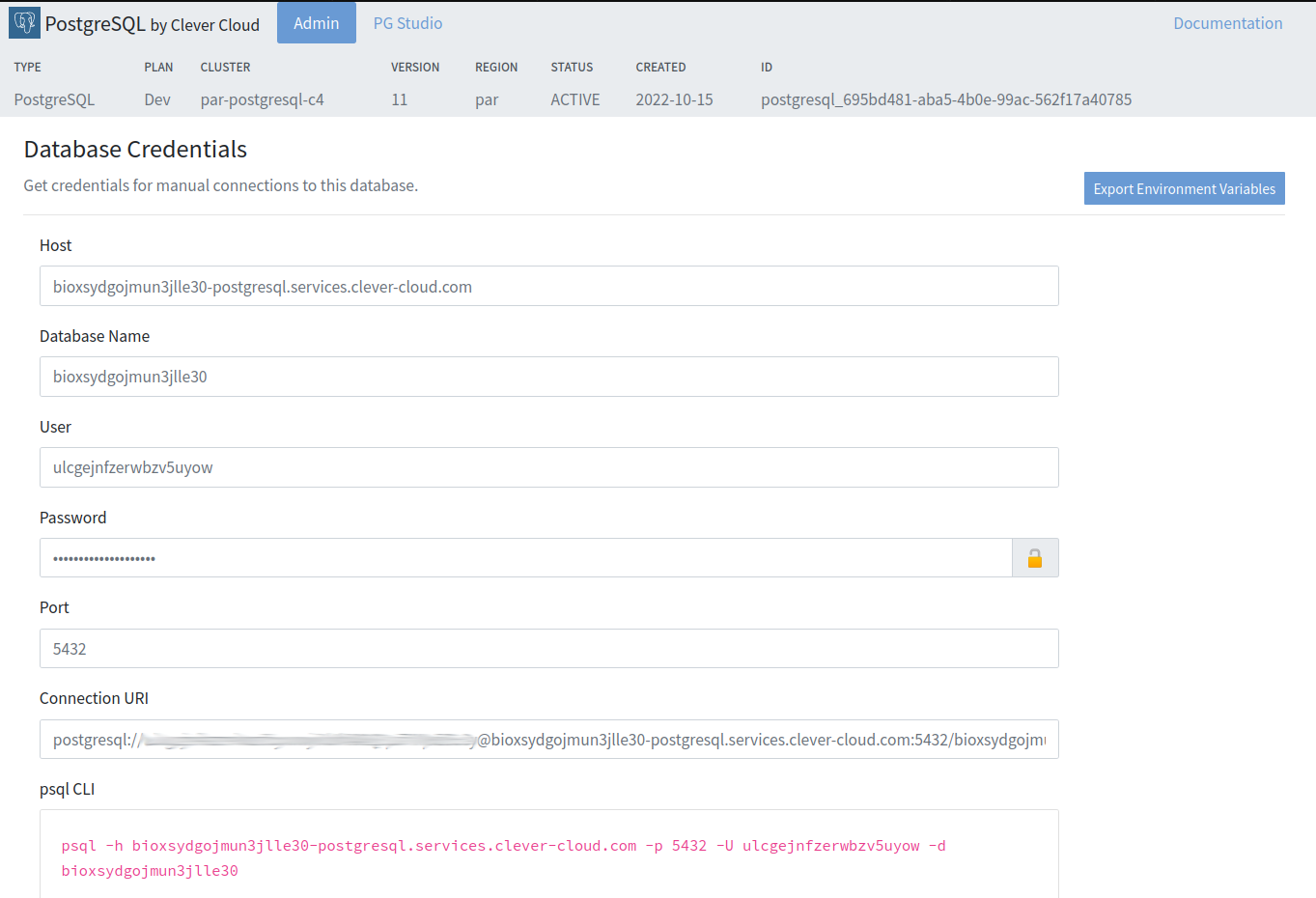Click the STATUS column header
Image resolution: width=1316 pixels, height=898 pixels.
coord(572,67)
